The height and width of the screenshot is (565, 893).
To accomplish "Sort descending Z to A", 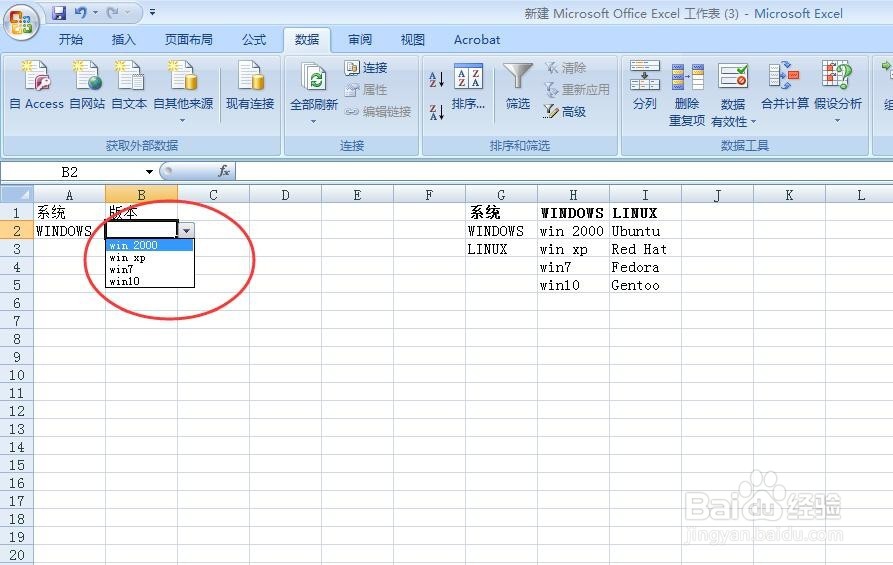I will point(436,112).
